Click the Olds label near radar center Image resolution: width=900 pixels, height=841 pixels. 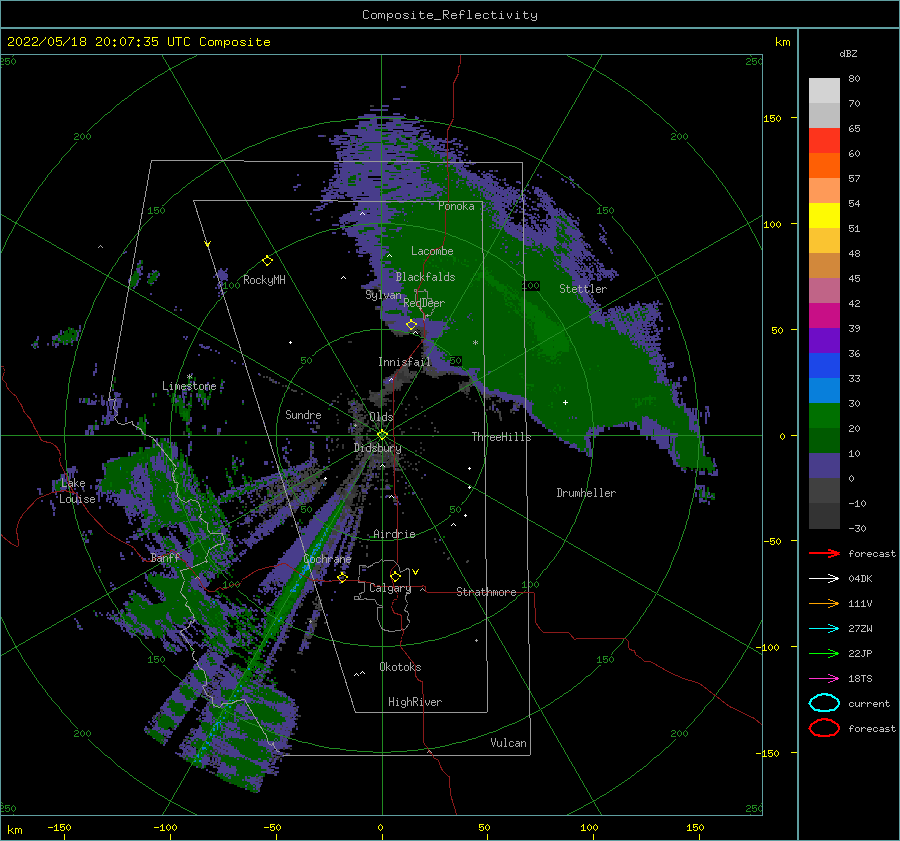[381, 417]
